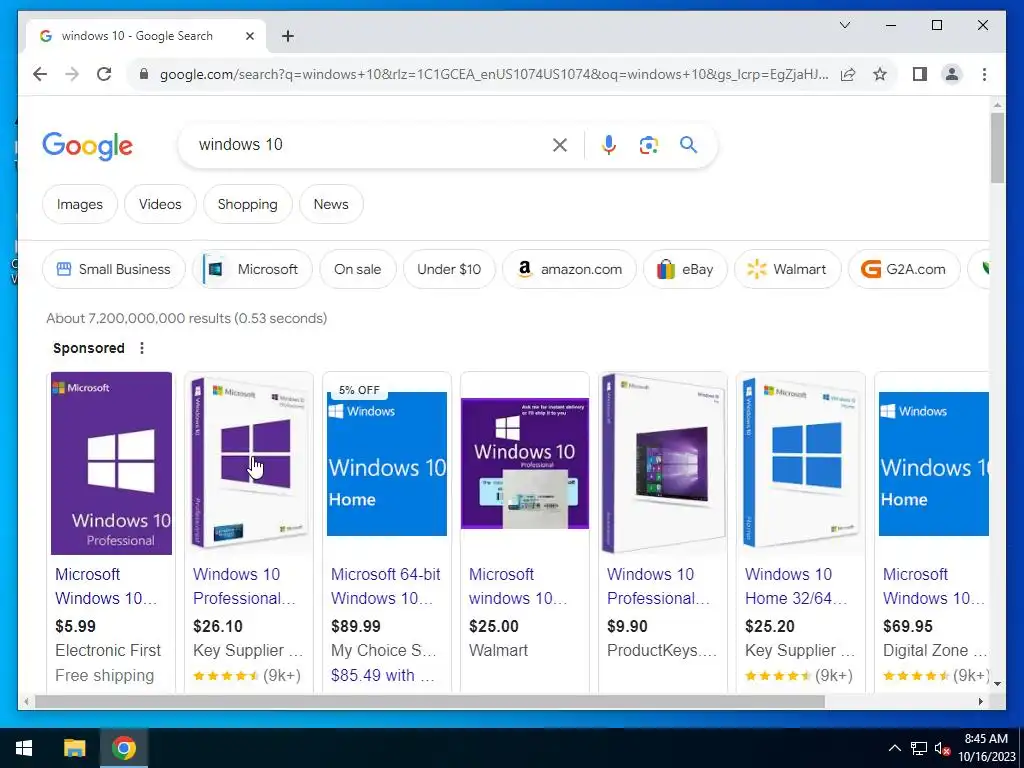Bookmark this tab with the star icon

click(880, 74)
